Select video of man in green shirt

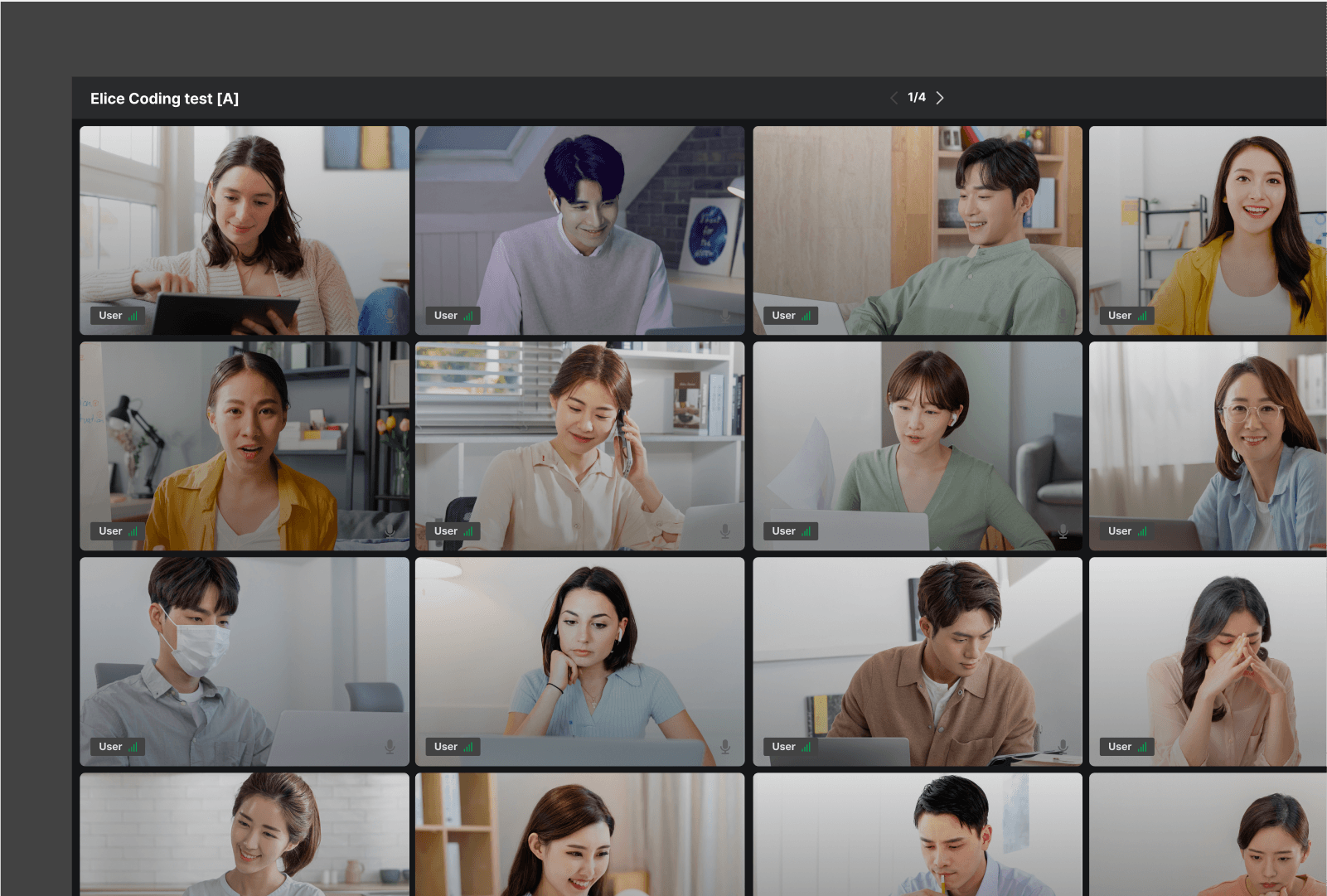click(918, 230)
